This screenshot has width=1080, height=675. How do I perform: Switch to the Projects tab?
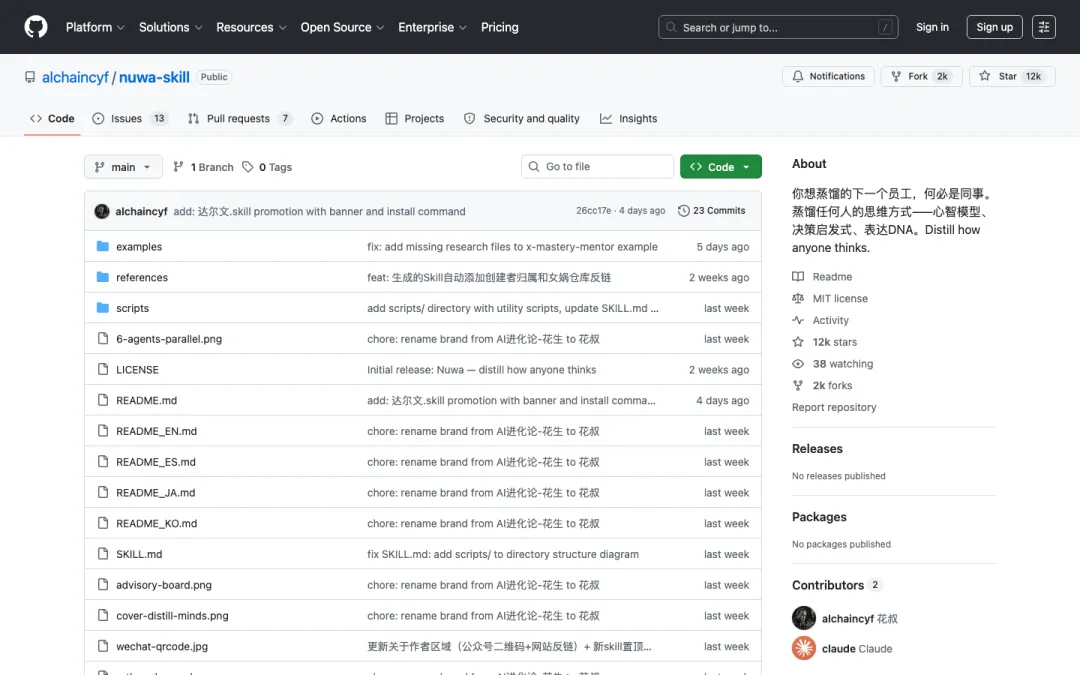click(415, 118)
